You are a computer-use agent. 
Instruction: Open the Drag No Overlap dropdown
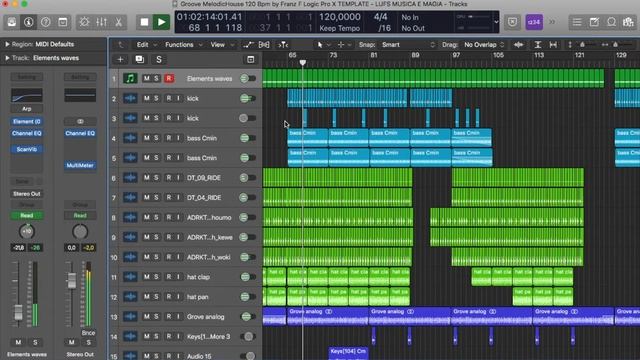pos(484,44)
